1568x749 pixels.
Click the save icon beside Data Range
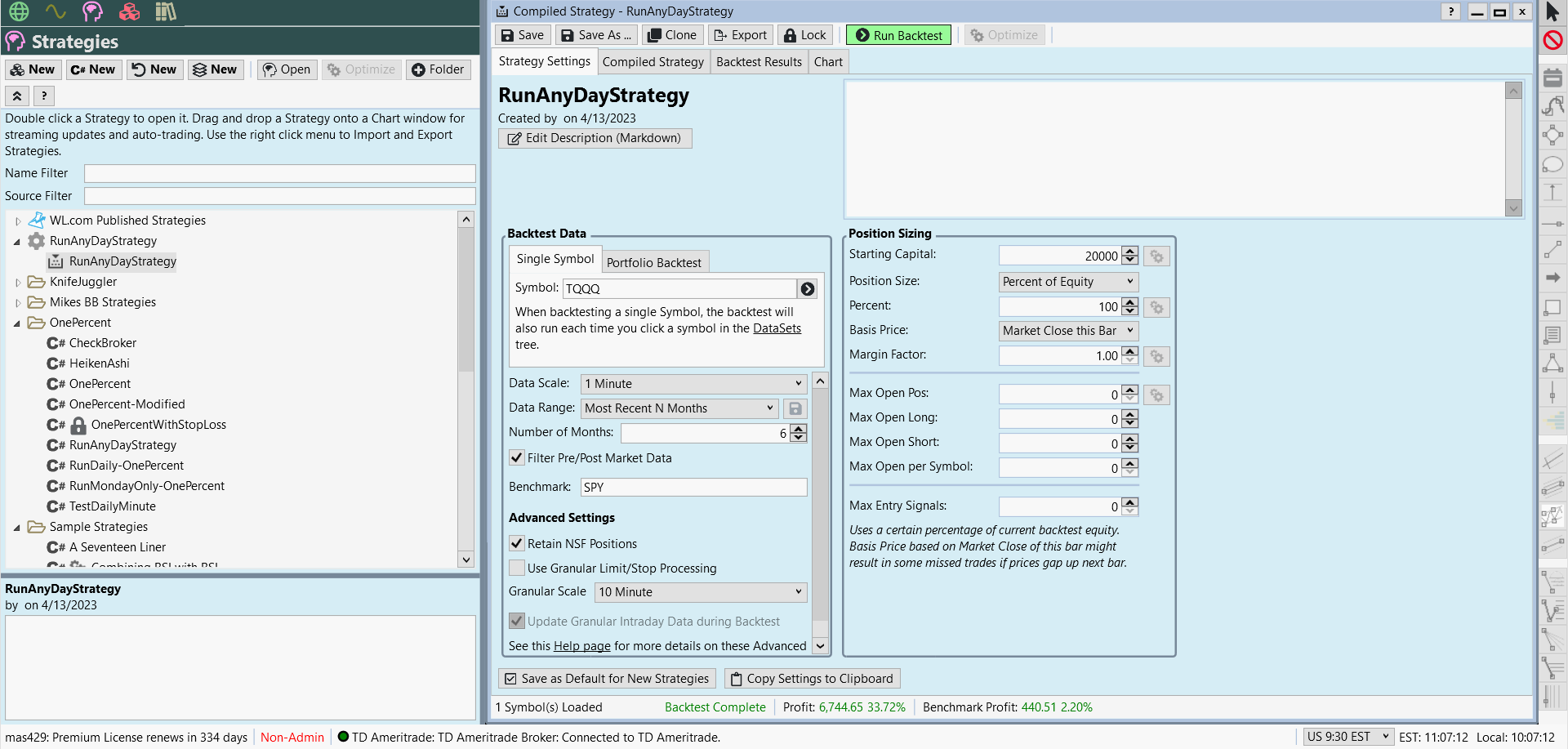coord(795,408)
